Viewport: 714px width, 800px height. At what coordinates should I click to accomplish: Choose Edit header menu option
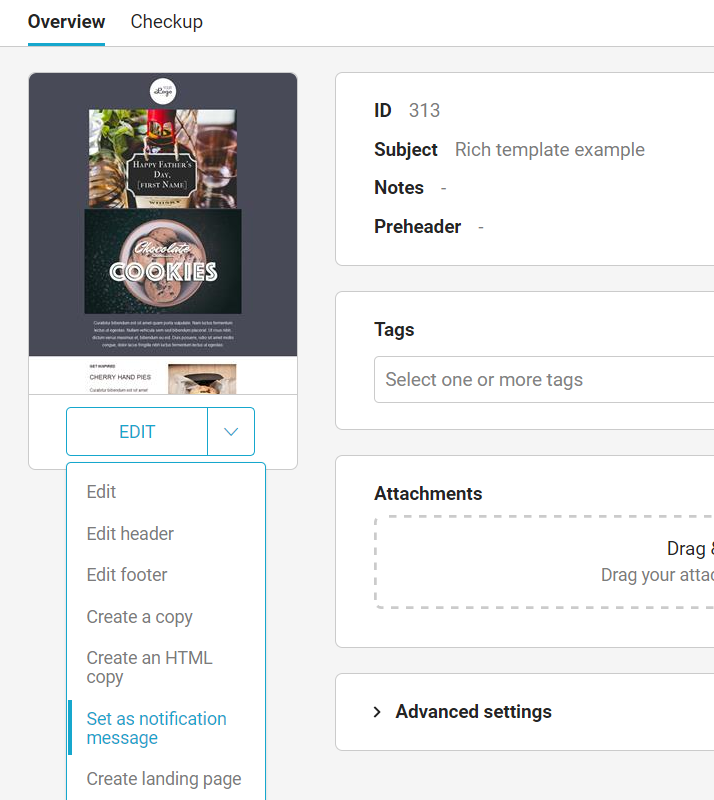pyautogui.click(x=130, y=534)
